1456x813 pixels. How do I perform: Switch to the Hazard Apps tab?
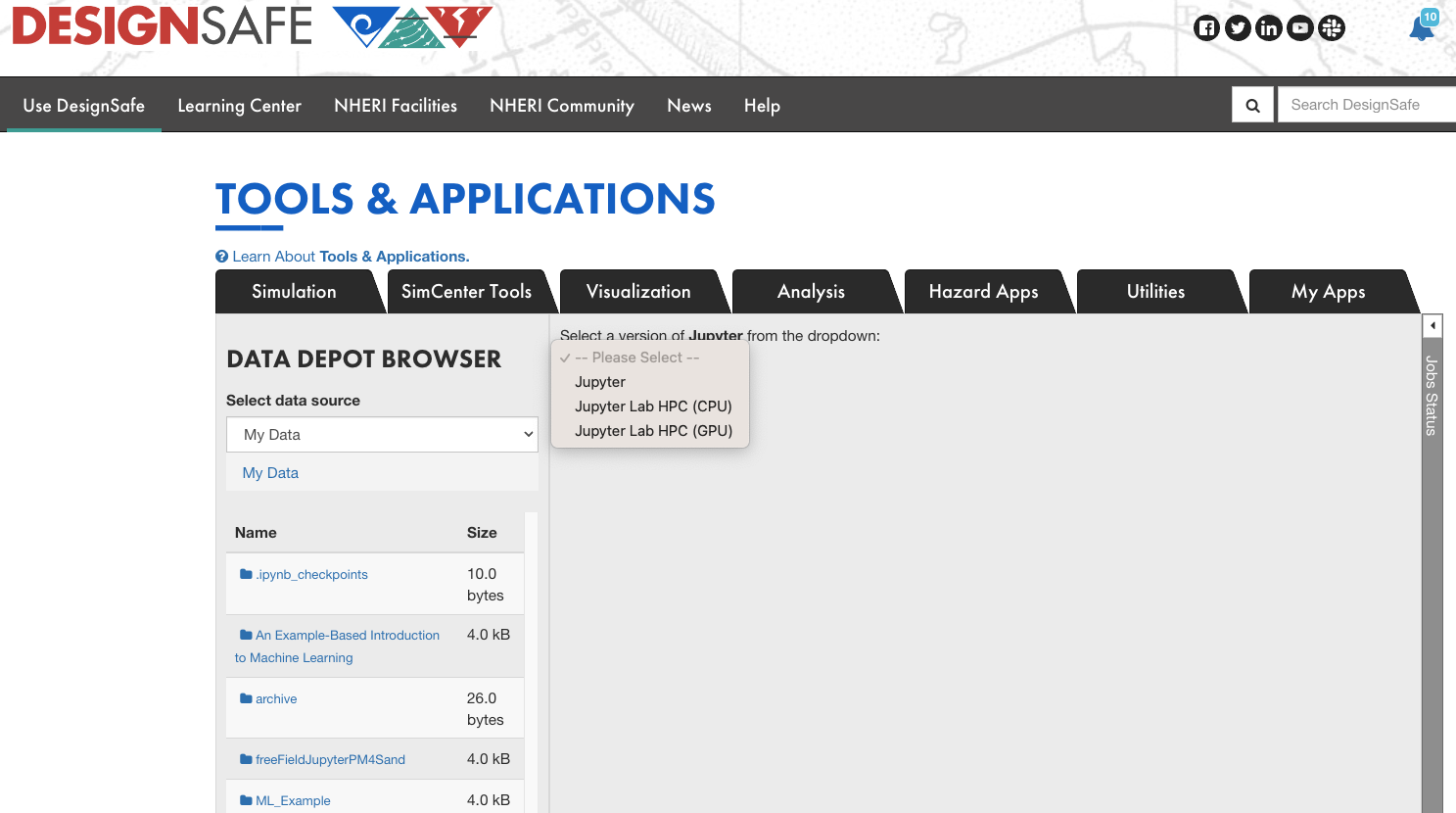click(983, 292)
